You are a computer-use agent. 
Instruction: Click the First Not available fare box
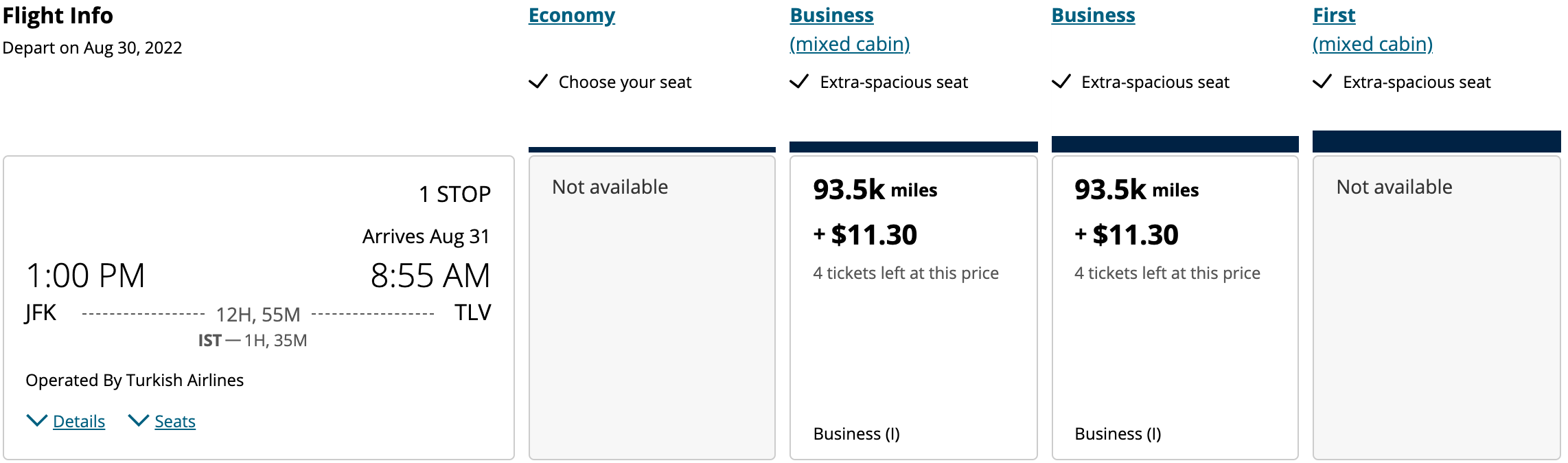pos(1436,307)
